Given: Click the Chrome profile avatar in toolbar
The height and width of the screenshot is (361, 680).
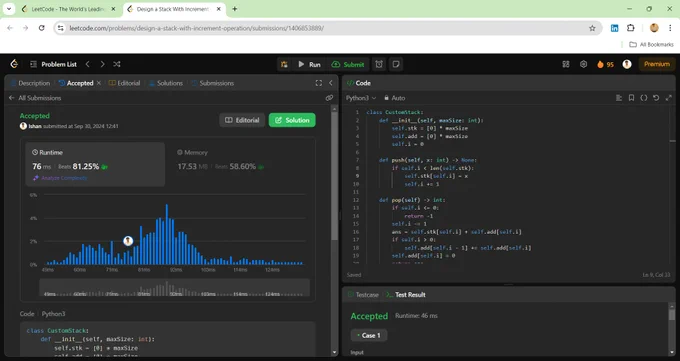Looking at the screenshot, I should 654,28.
